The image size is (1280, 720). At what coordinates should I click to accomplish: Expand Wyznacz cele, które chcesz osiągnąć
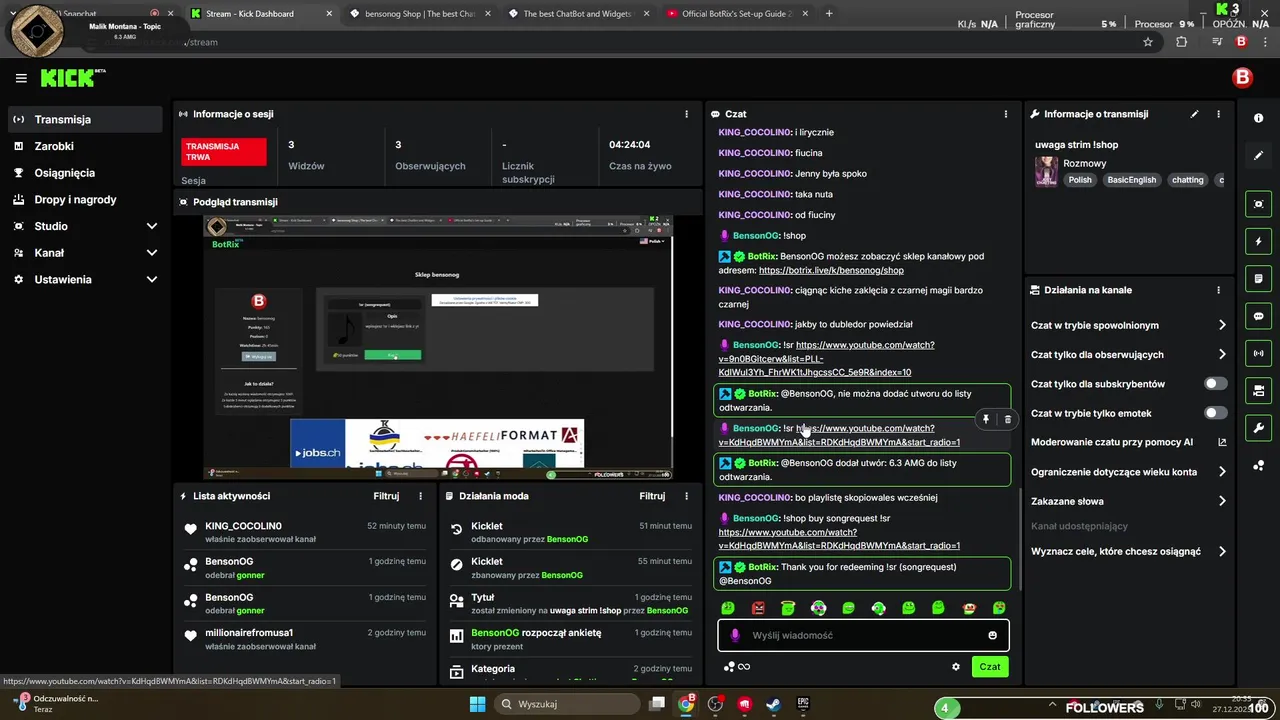pos(1128,551)
